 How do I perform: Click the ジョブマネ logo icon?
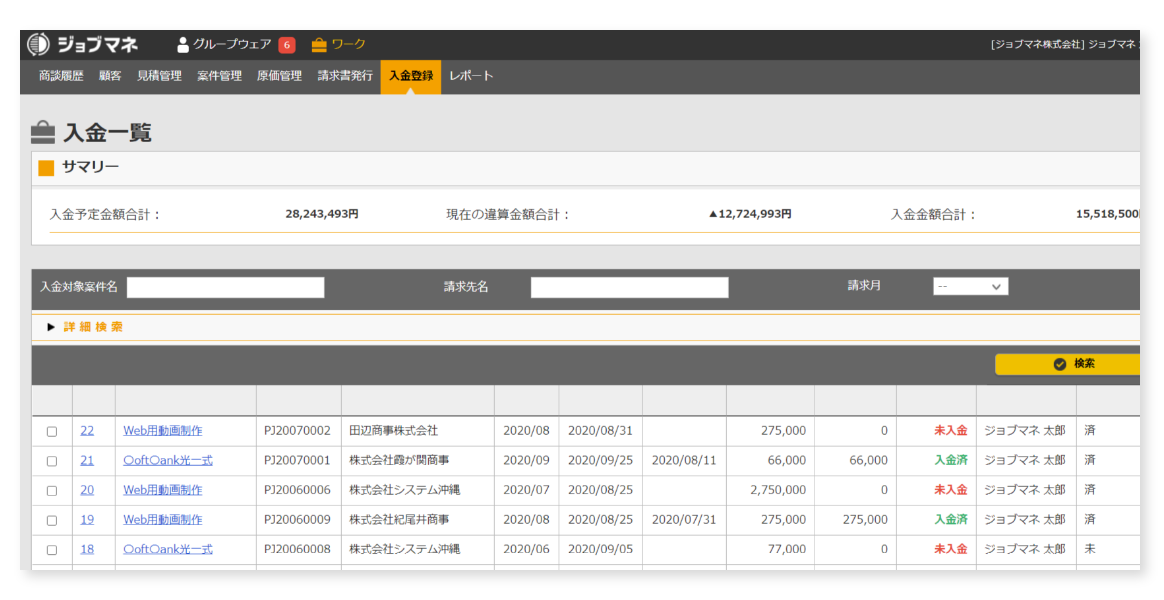click(38, 45)
